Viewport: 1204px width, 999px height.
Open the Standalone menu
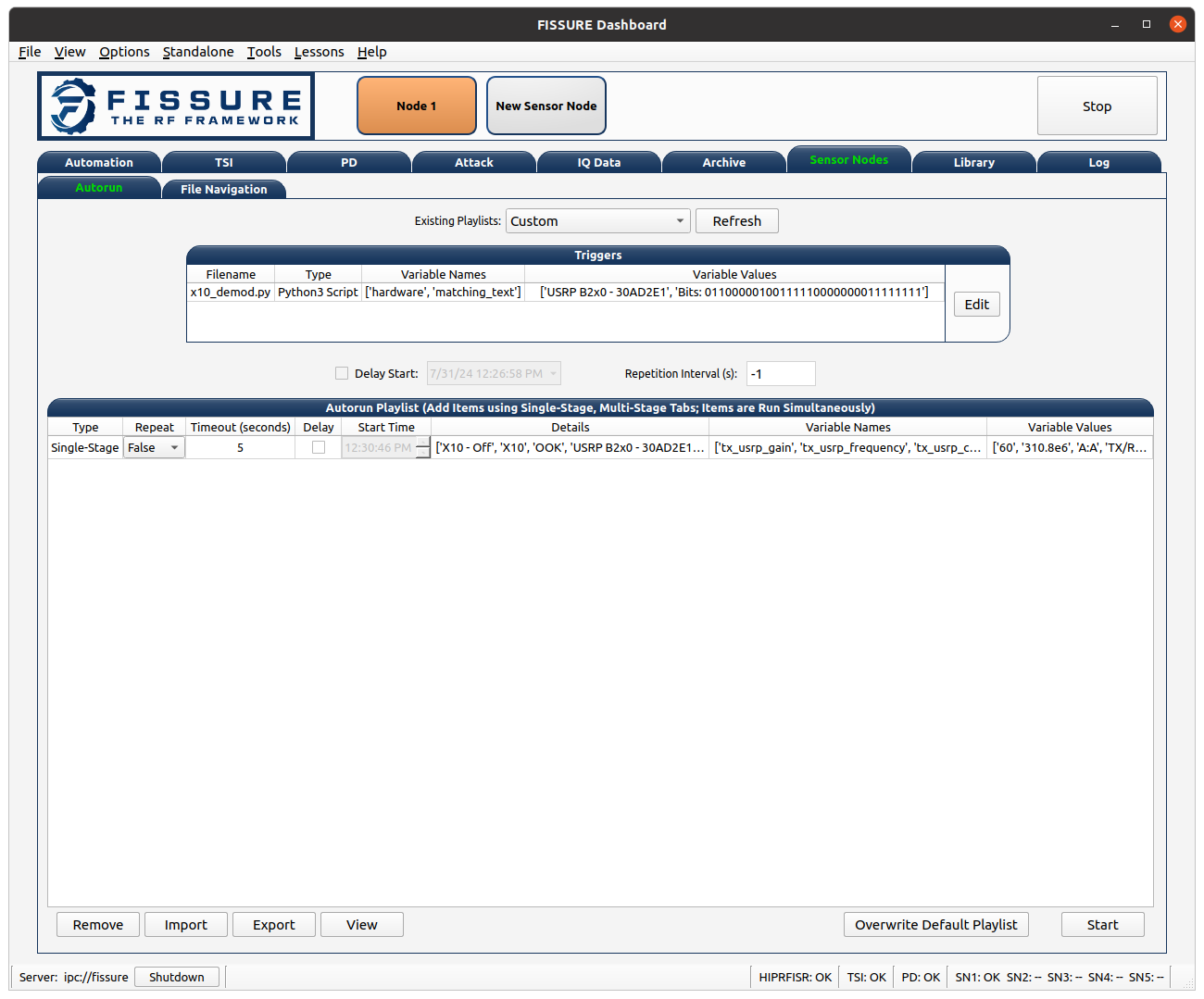198,52
